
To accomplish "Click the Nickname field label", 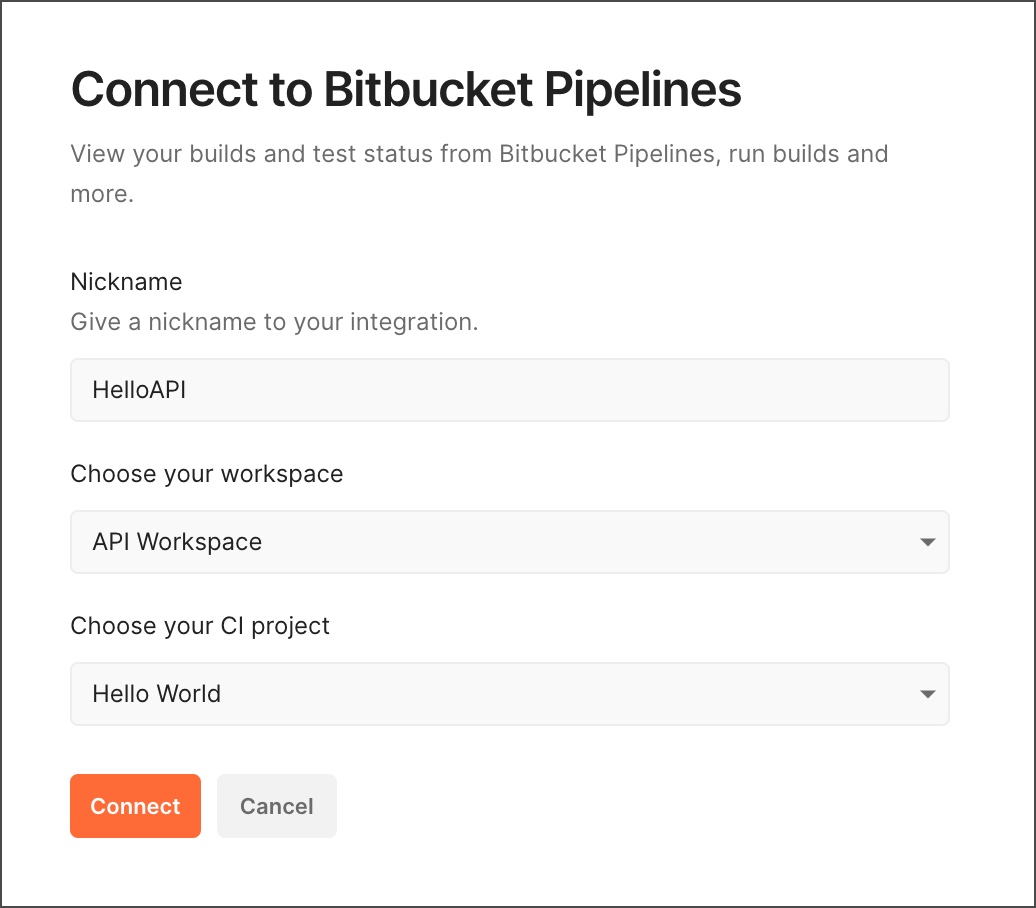I will coord(126,282).
